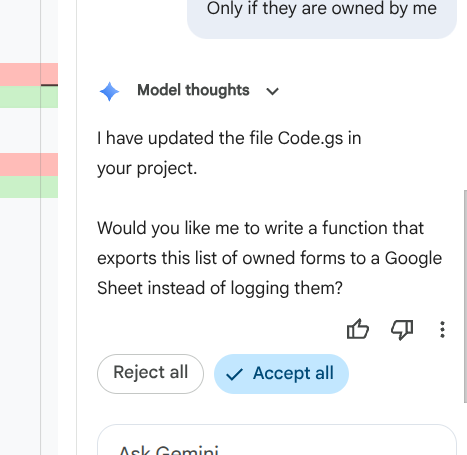Select the 'Only if they are owned by me' message bubble

coord(322,17)
